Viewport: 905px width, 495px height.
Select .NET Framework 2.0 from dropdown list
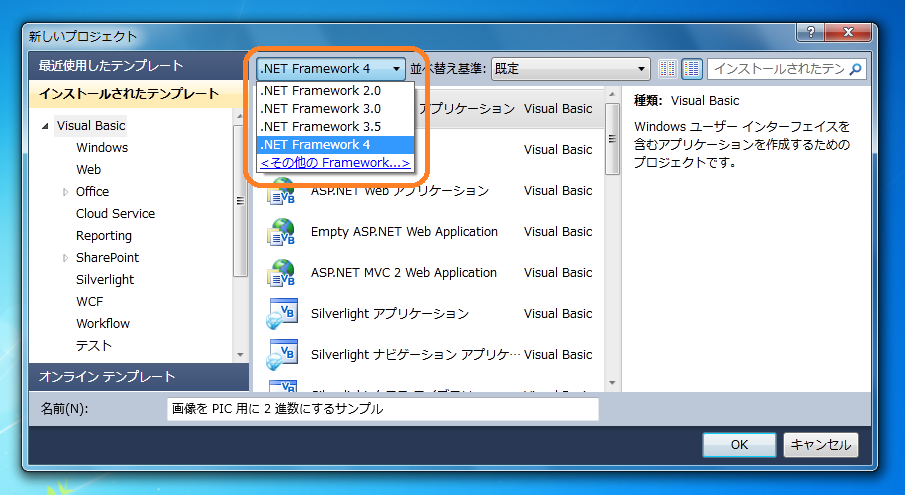click(335, 91)
